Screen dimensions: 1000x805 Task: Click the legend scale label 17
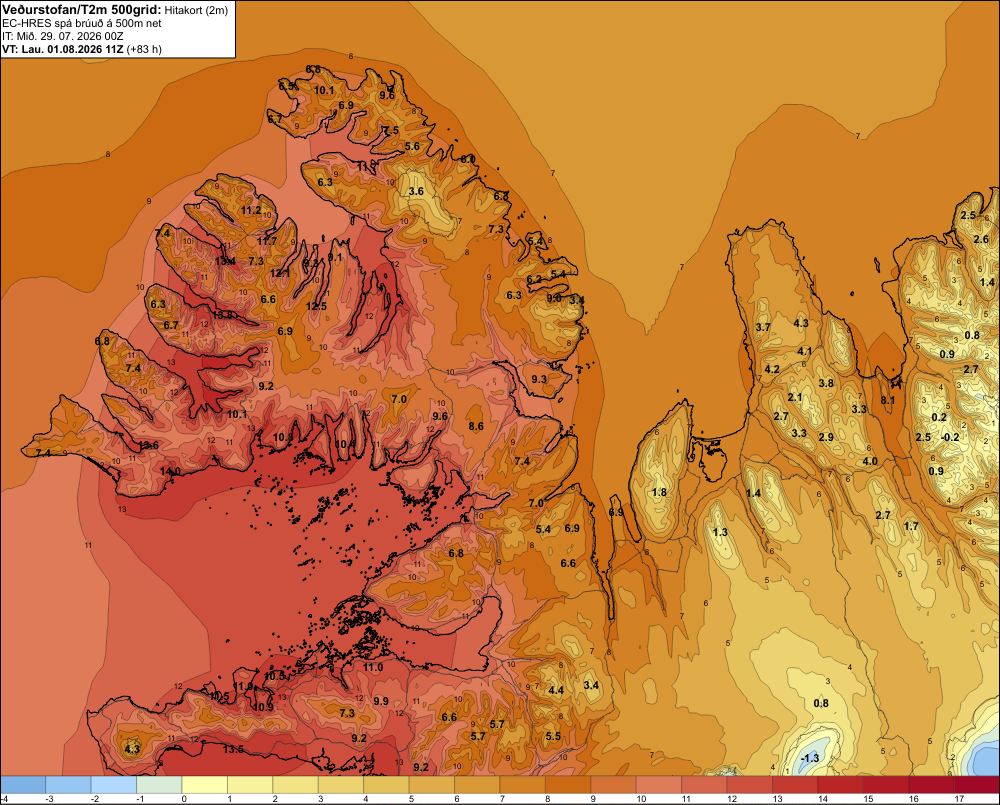959,799
